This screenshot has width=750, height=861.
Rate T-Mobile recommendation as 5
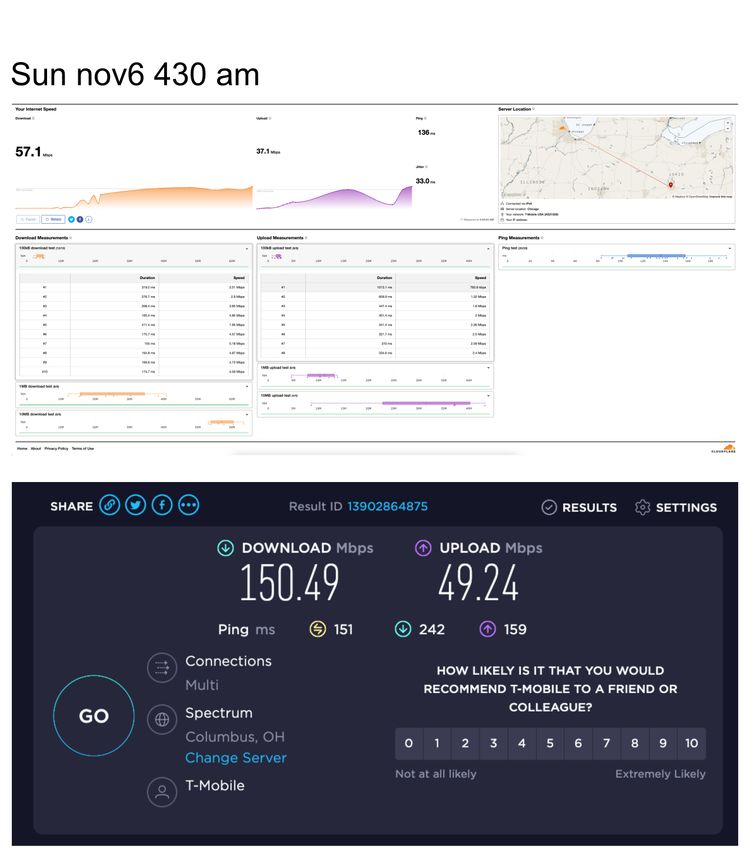550,743
